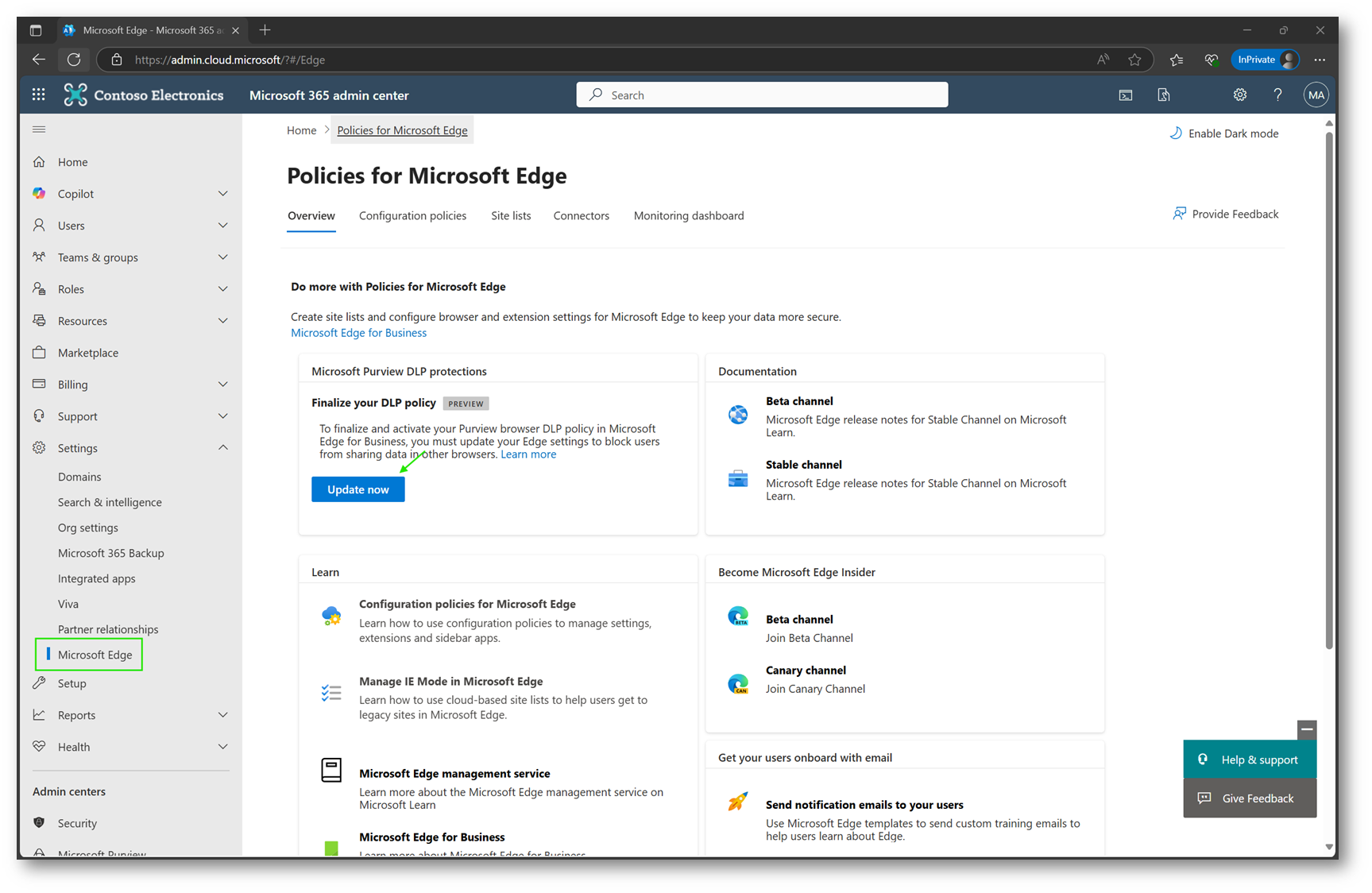
Task: Open the tab actions menu icon
Action: (36, 30)
